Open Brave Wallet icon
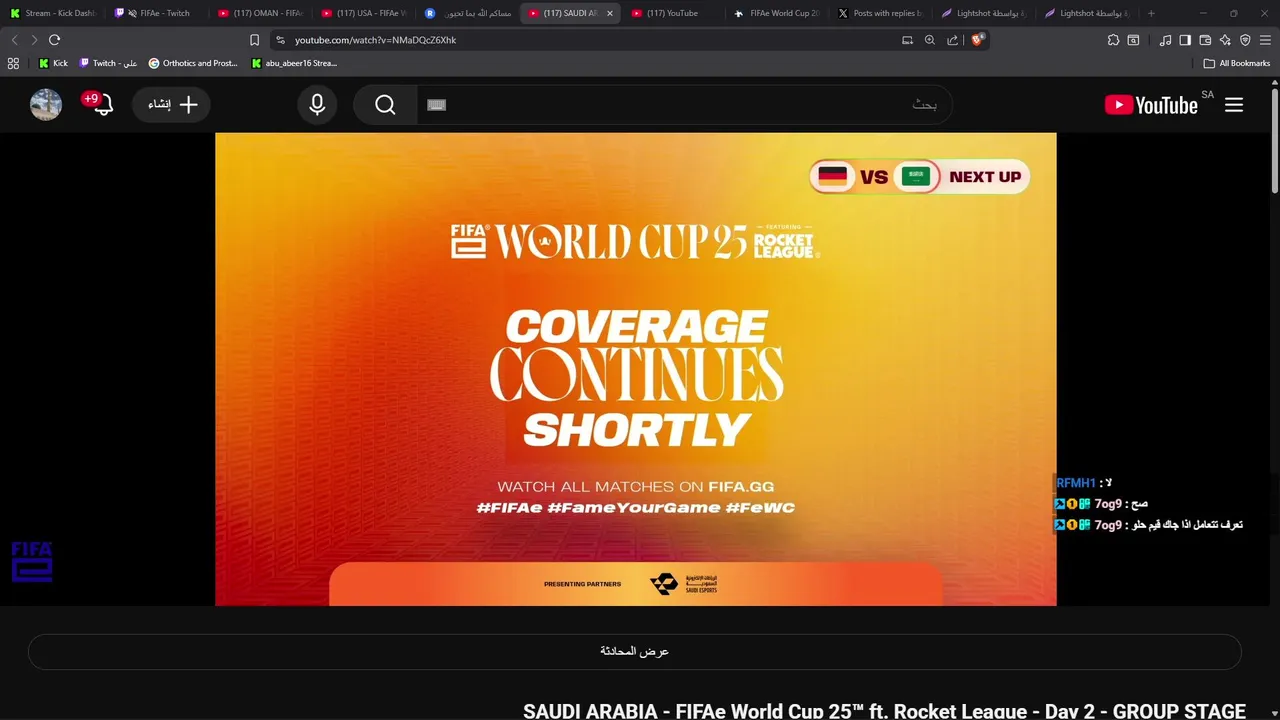The height and width of the screenshot is (720, 1280). point(1205,40)
